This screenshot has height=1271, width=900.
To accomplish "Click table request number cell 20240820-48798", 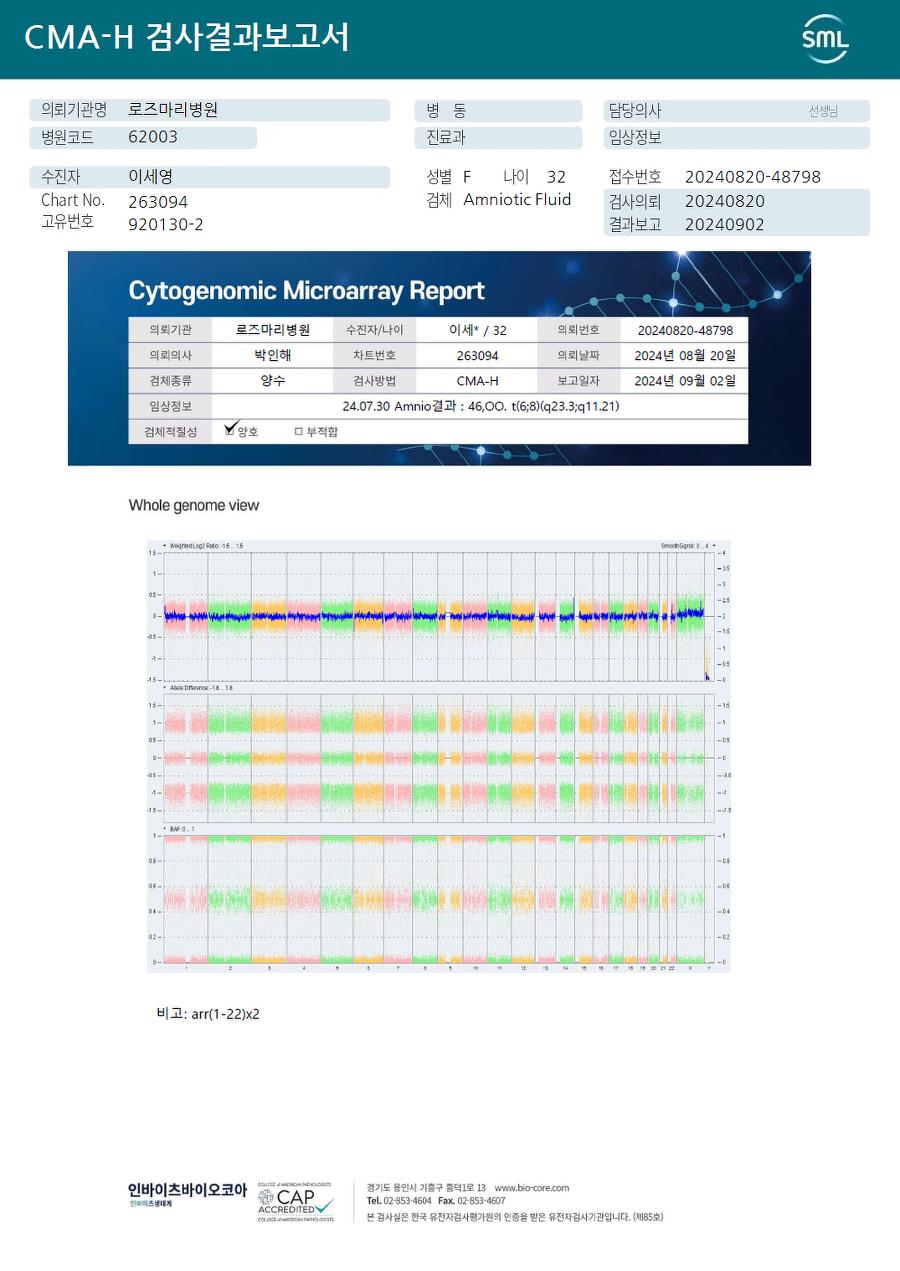I will pyautogui.click(x=685, y=330).
